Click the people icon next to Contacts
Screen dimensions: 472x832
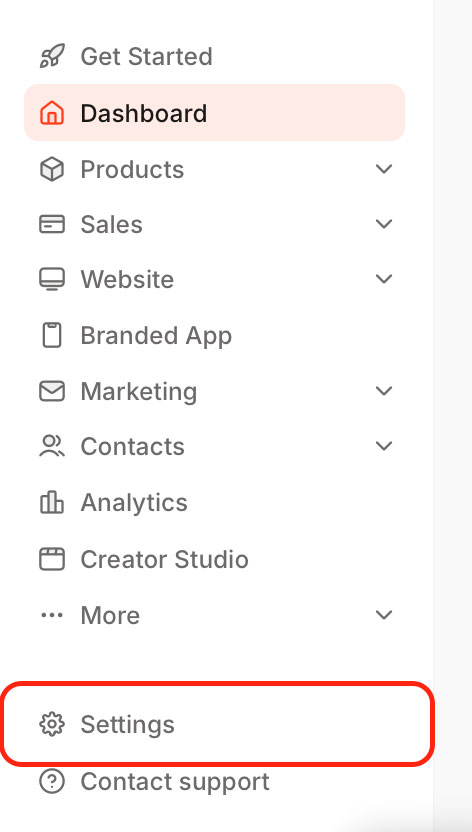(x=52, y=446)
